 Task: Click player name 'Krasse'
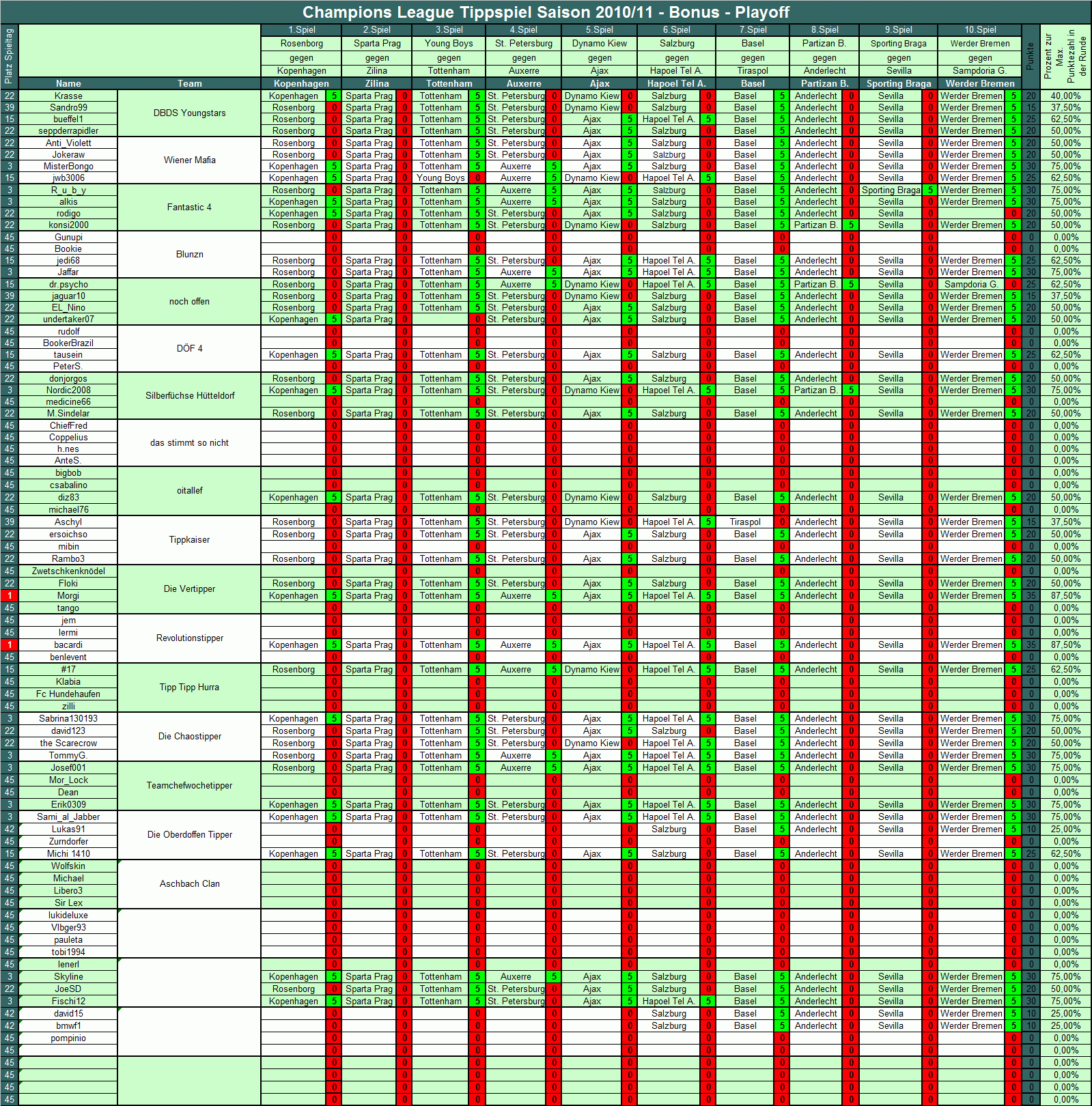[68, 96]
